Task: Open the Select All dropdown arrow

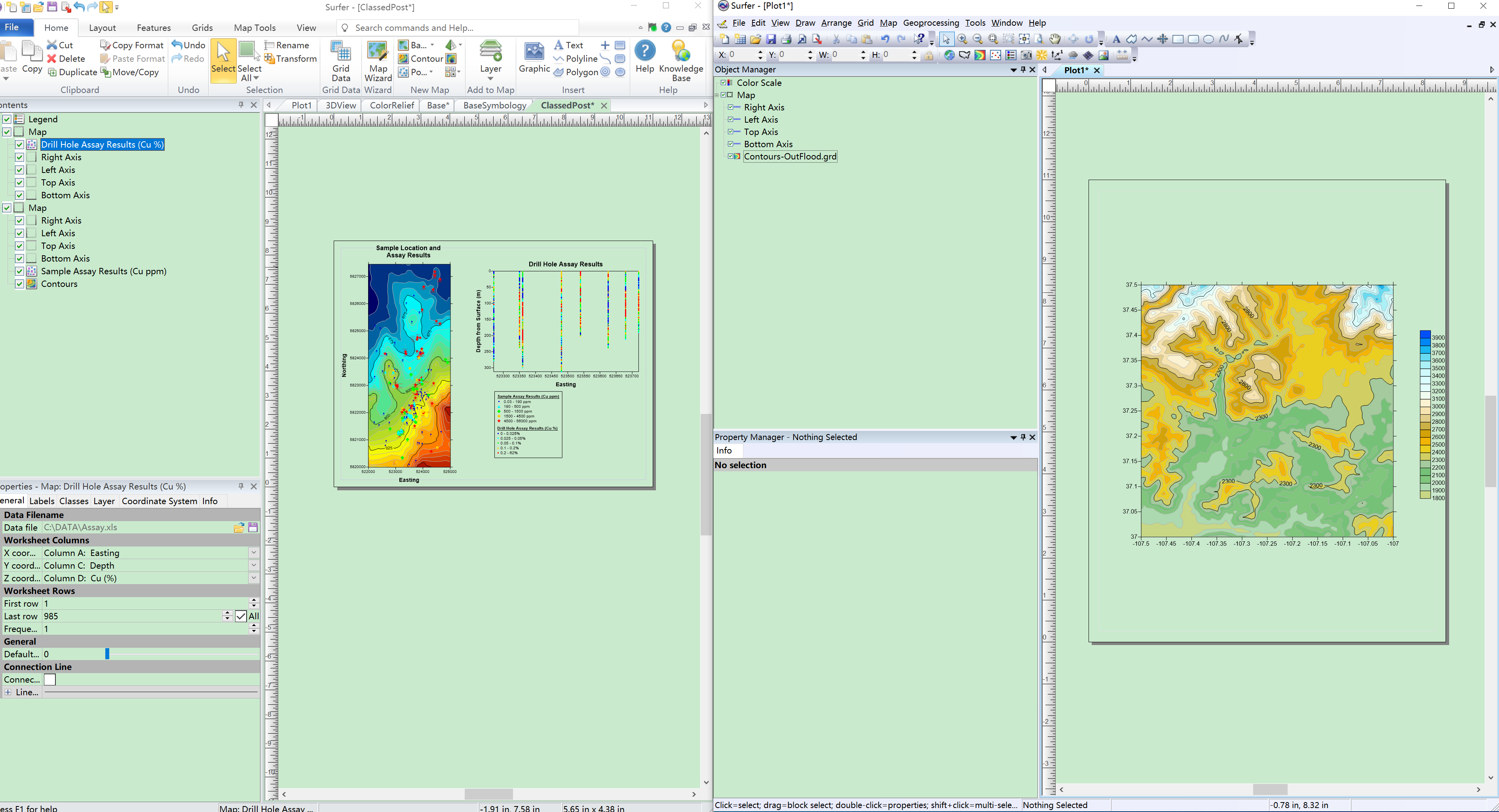Action: click(x=256, y=78)
